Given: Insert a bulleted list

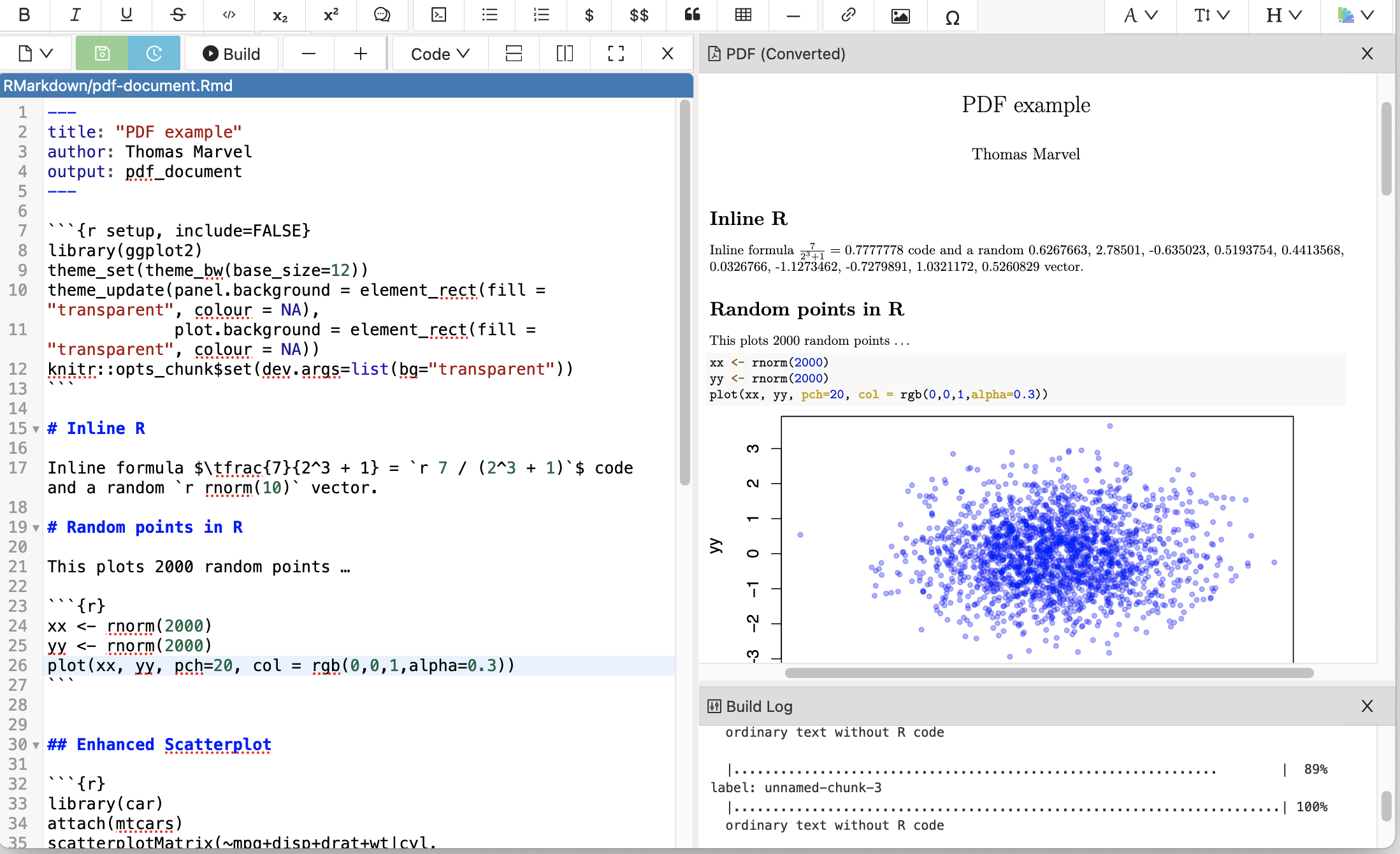Looking at the screenshot, I should tap(489, 15).
